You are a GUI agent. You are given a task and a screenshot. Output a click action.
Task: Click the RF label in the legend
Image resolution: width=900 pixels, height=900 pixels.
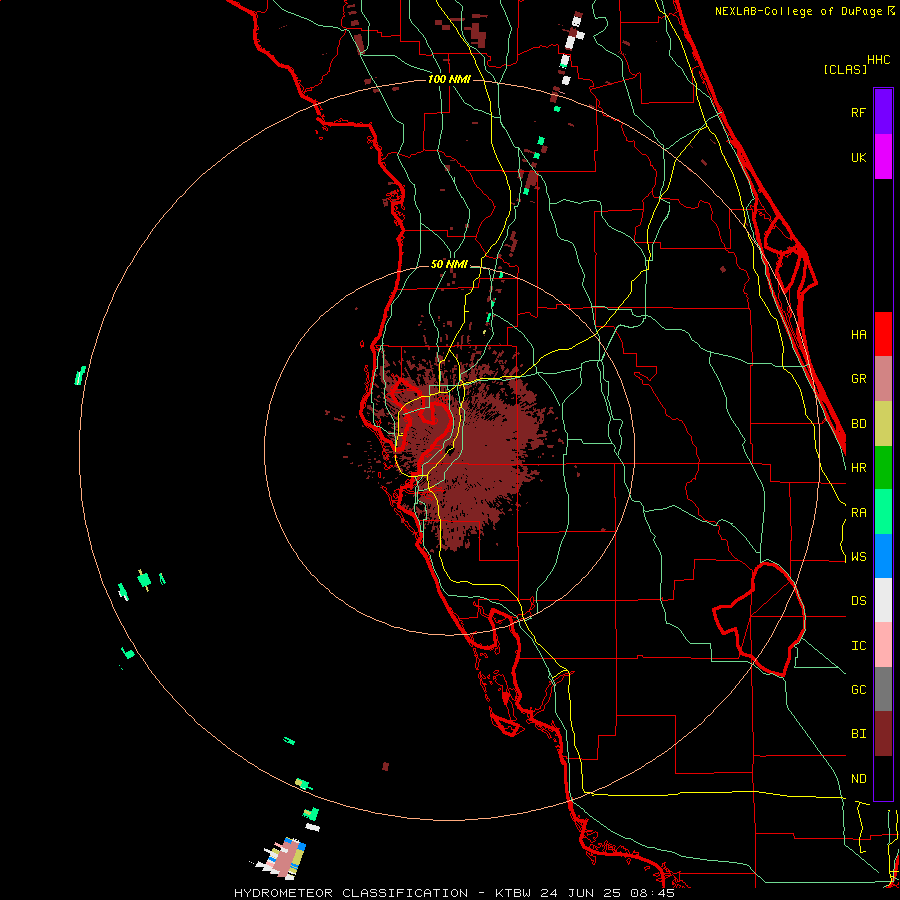(x=858, y=112)
